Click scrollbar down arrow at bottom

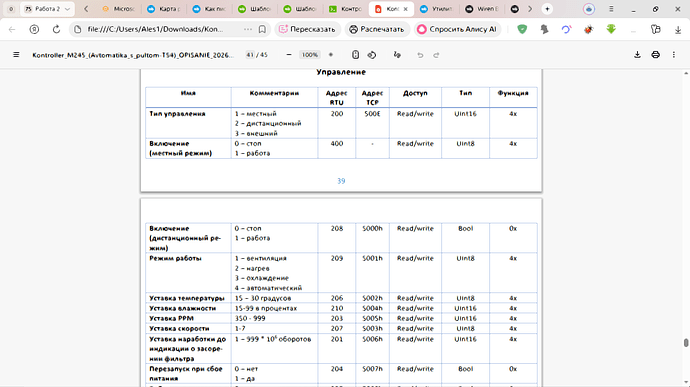point(686,382)
